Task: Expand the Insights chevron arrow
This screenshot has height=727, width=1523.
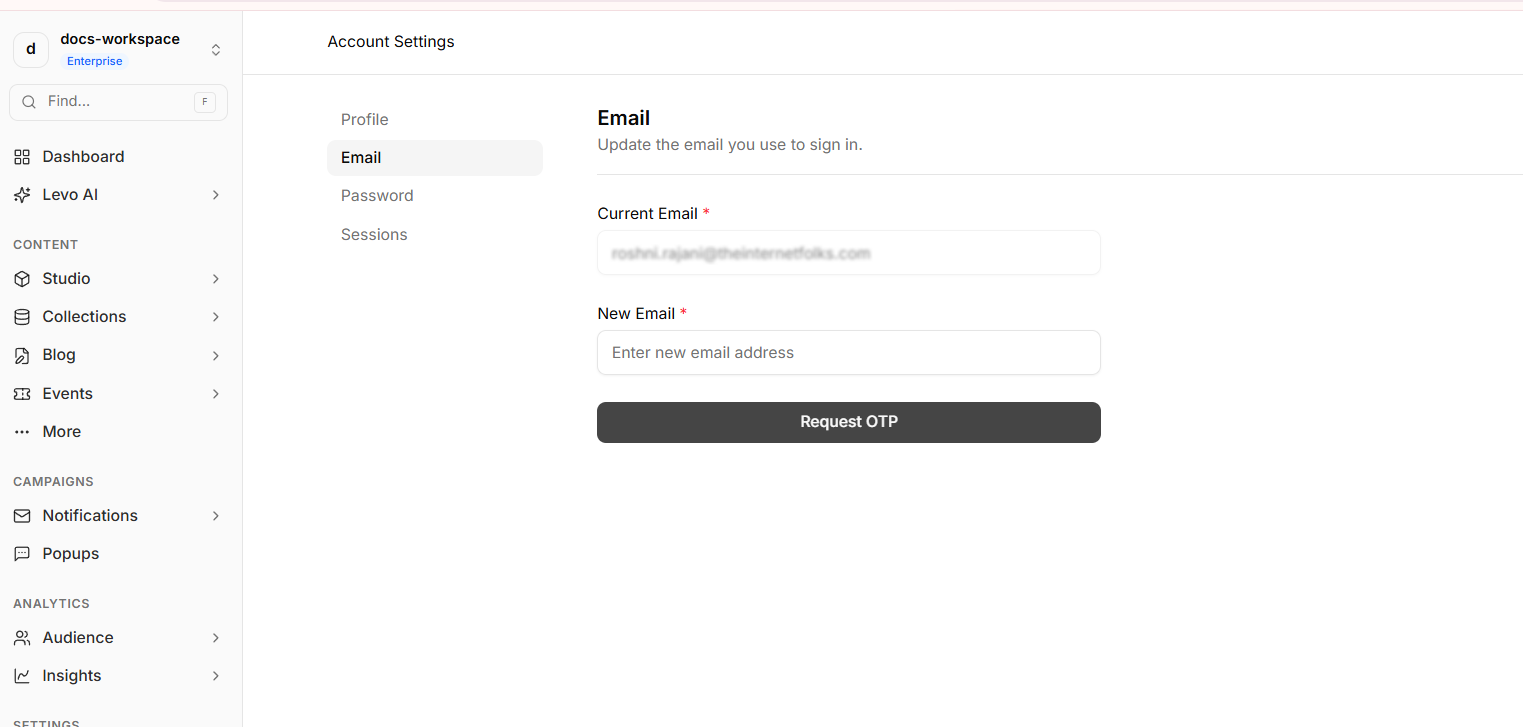Action: coord(215,676)
